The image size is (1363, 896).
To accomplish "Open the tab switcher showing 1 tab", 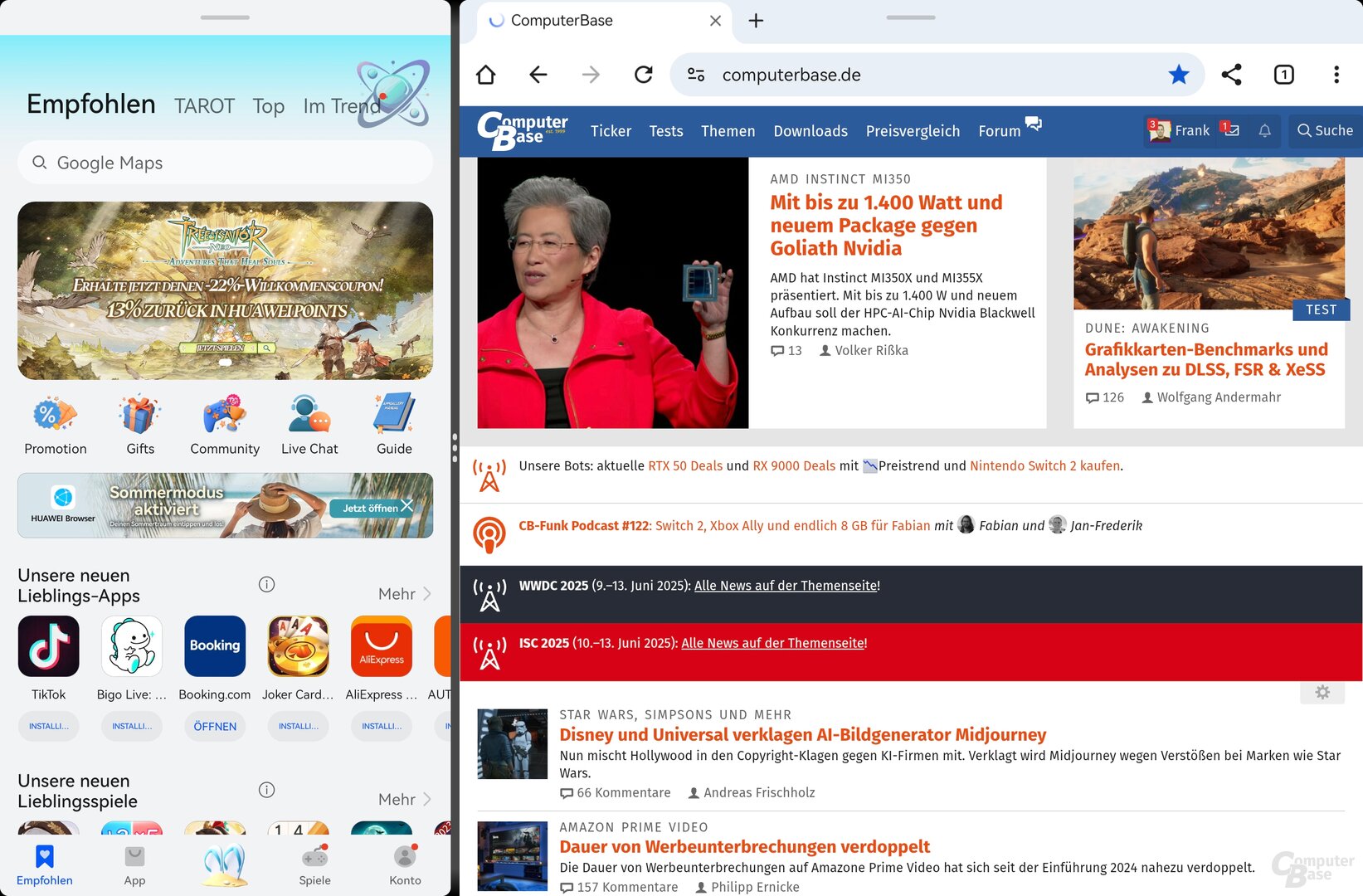I will [x=1284, y=75].
